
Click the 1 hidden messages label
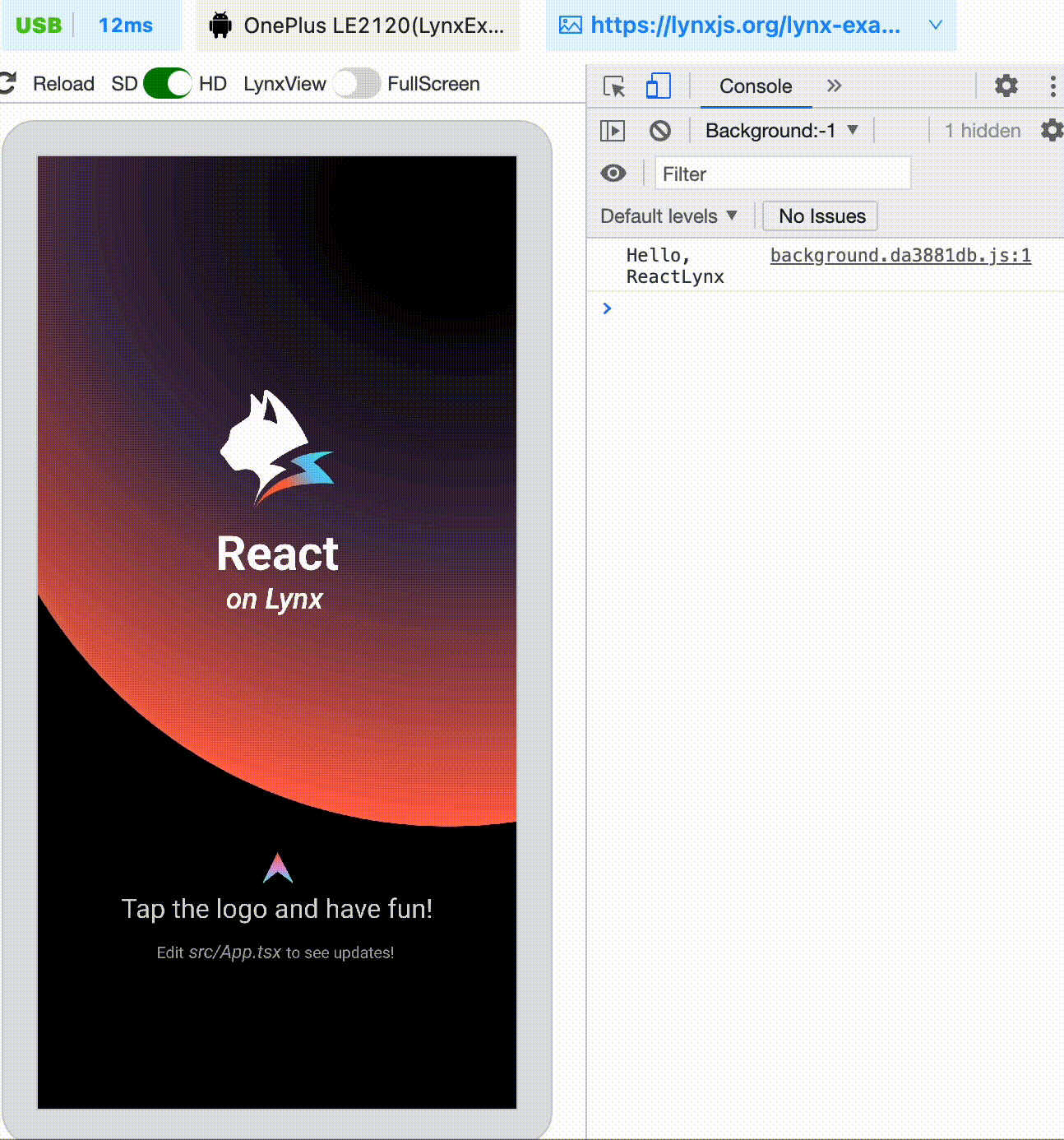(983, 130)
